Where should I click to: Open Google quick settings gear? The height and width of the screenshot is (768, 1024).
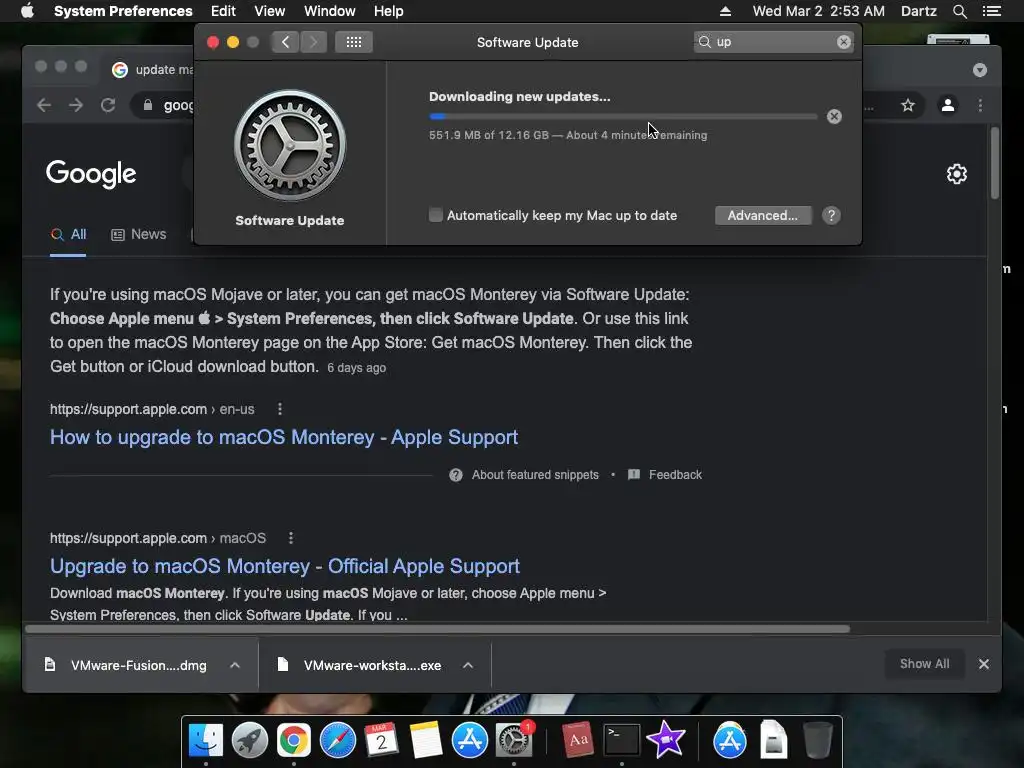coord(957,174)
